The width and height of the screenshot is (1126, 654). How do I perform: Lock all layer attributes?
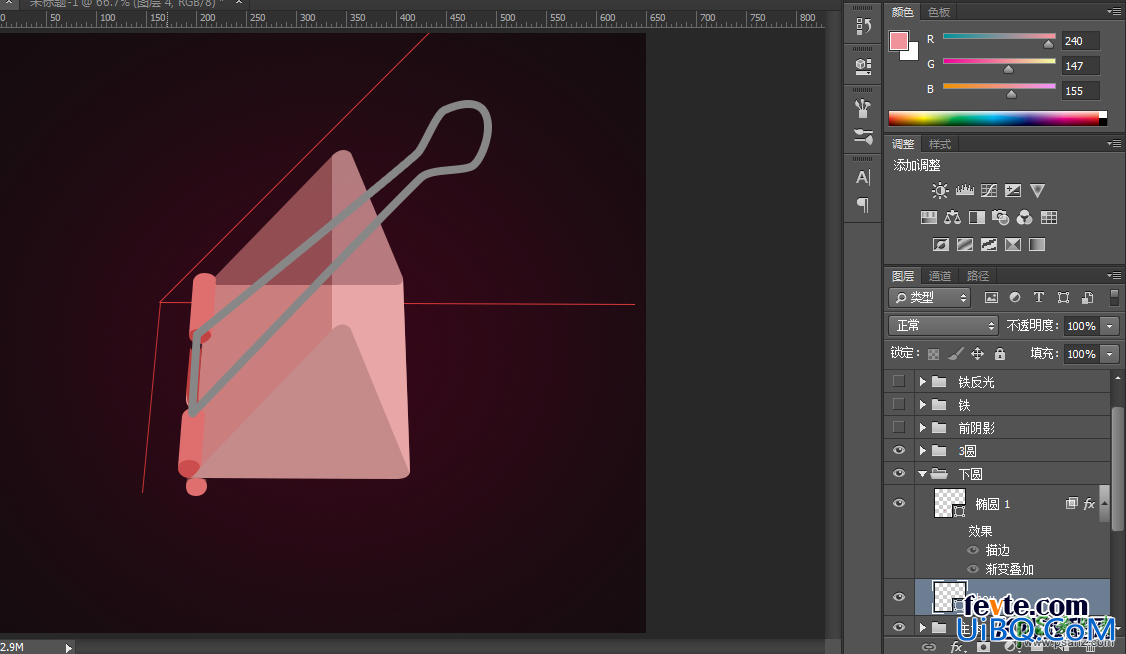[1000, 354]
